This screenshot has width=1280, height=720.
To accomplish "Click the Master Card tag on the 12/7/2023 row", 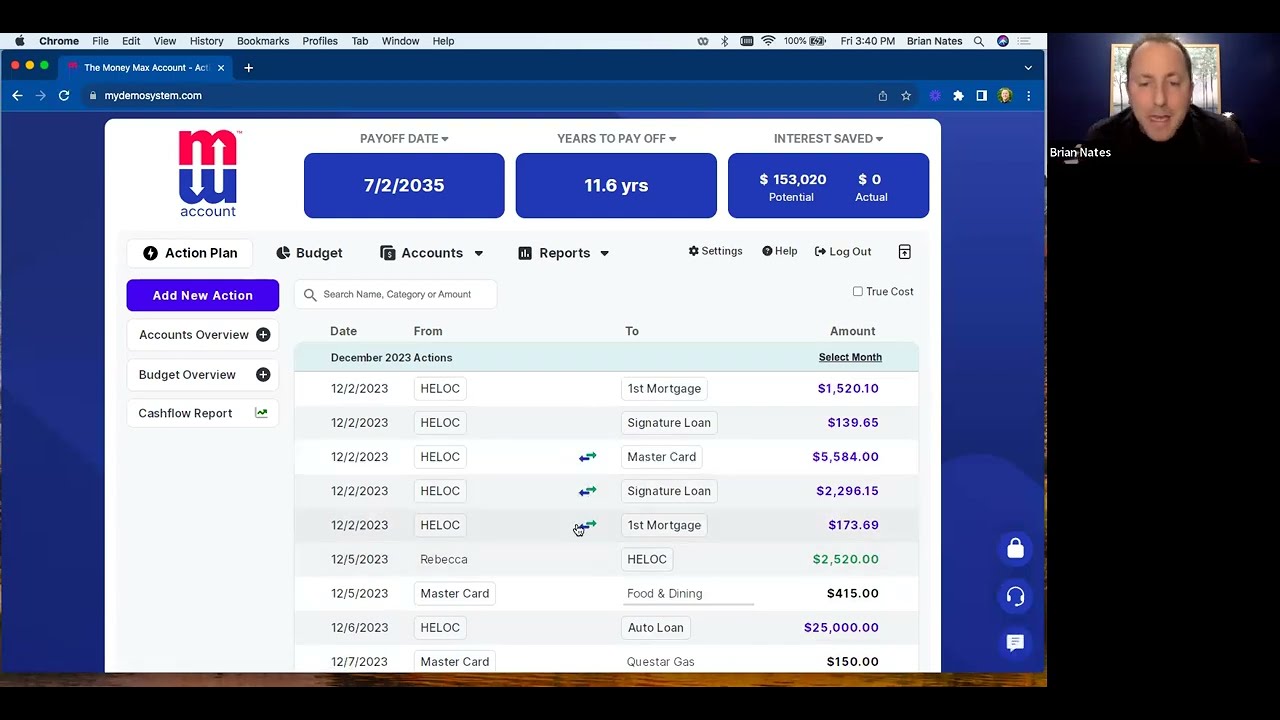I will [454, 662].
